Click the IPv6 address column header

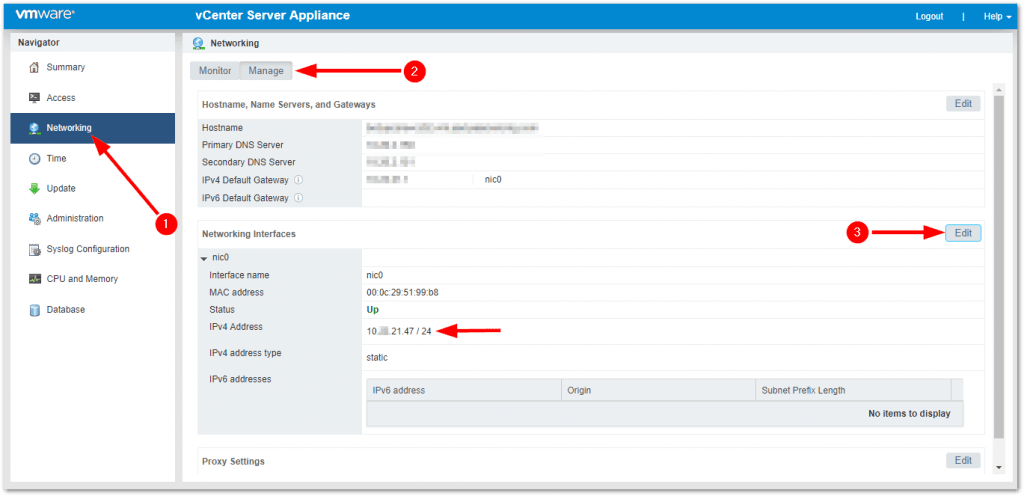pos(464,390)
